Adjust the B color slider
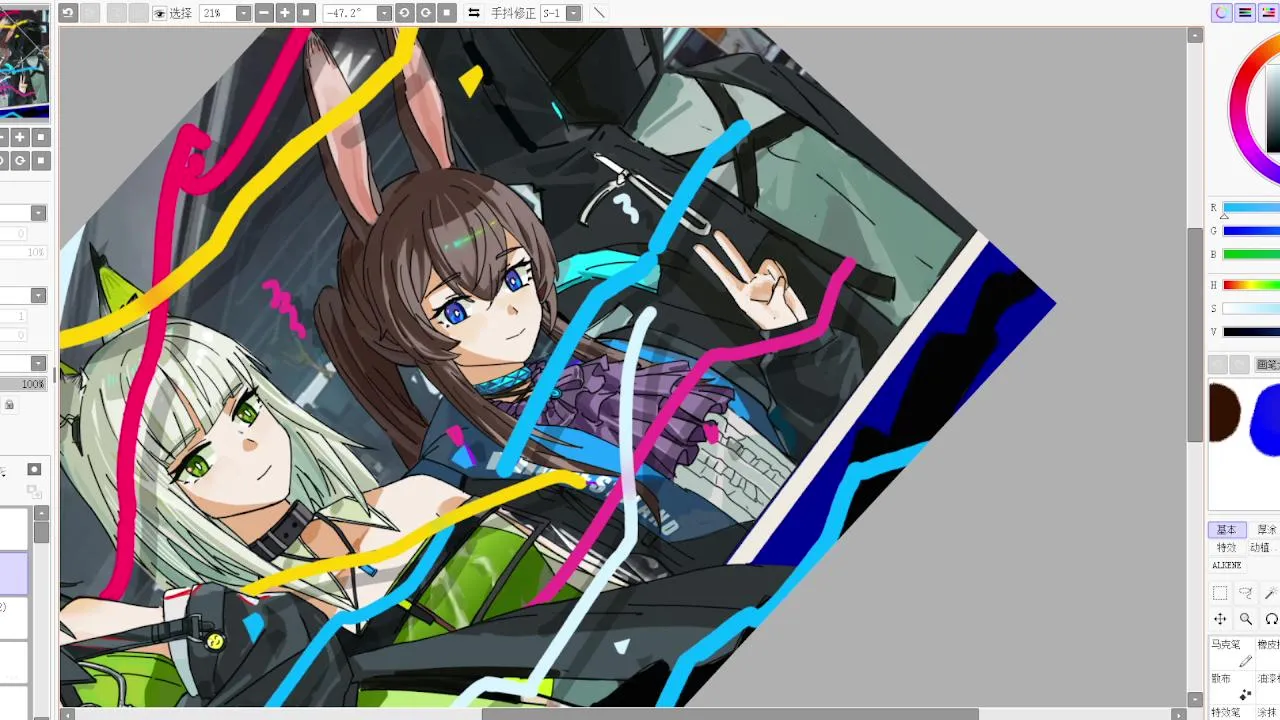The image size is (1280, 720). click(x=1250, y=255)
